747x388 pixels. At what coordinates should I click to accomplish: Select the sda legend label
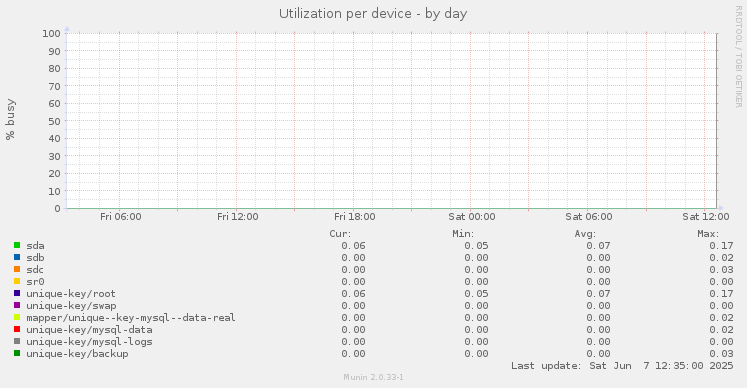(35, 246)
